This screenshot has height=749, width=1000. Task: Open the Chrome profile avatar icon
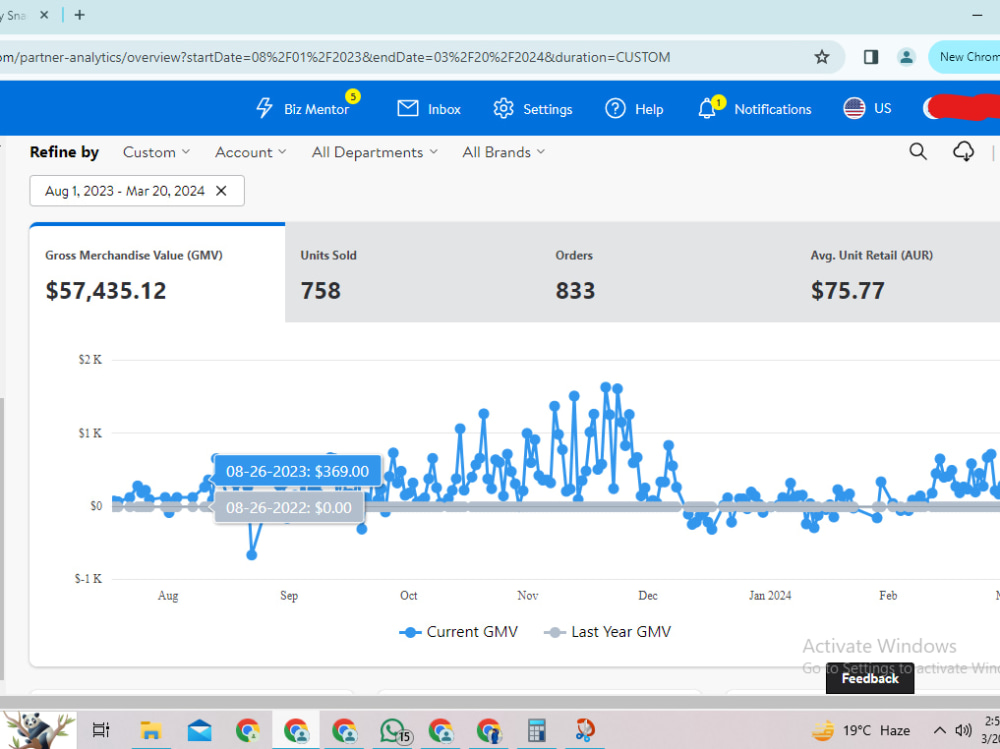(906, 57)
